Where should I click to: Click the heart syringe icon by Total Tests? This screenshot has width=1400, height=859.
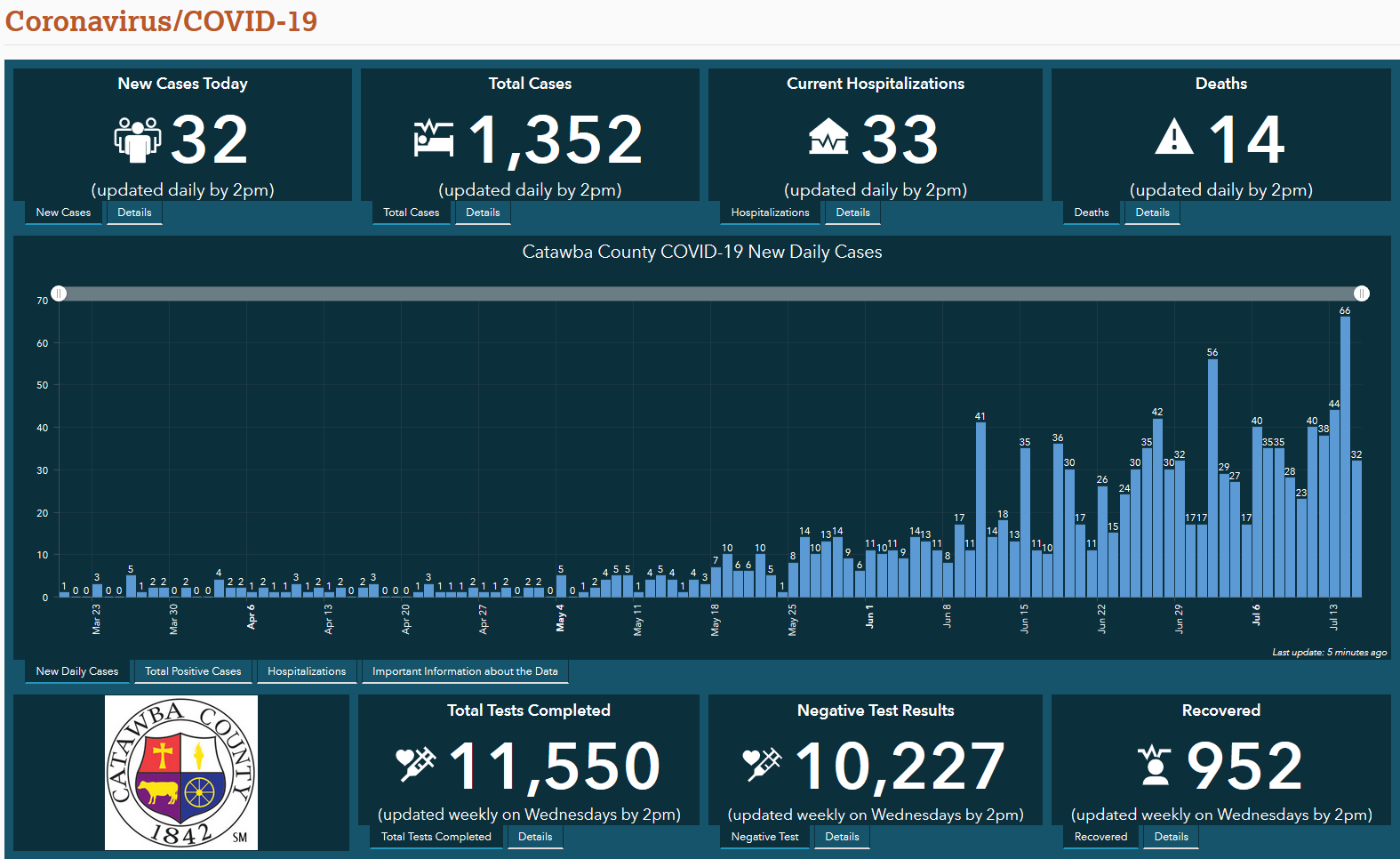pos(415,763)
